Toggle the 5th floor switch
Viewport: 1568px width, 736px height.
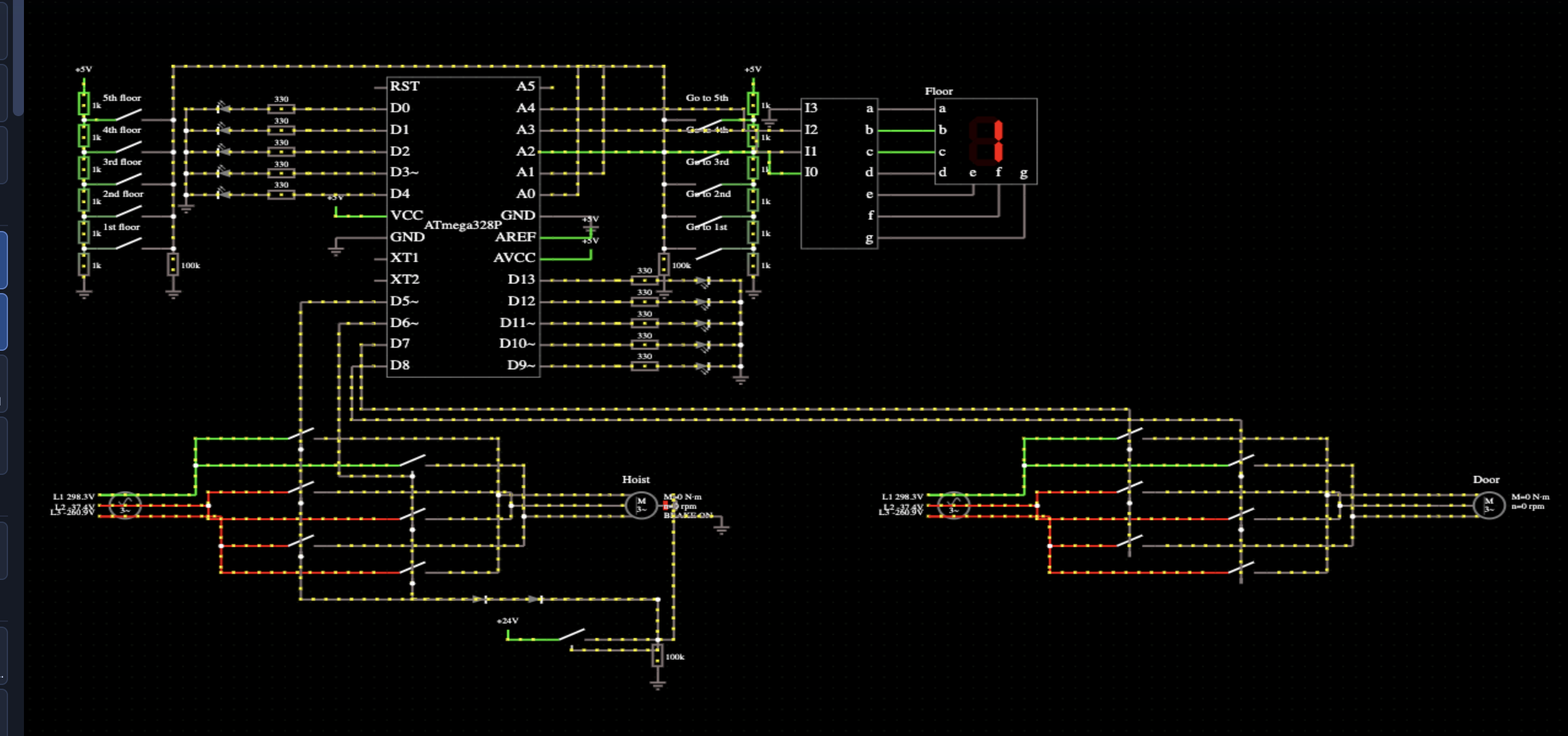[x=129, y=115]
